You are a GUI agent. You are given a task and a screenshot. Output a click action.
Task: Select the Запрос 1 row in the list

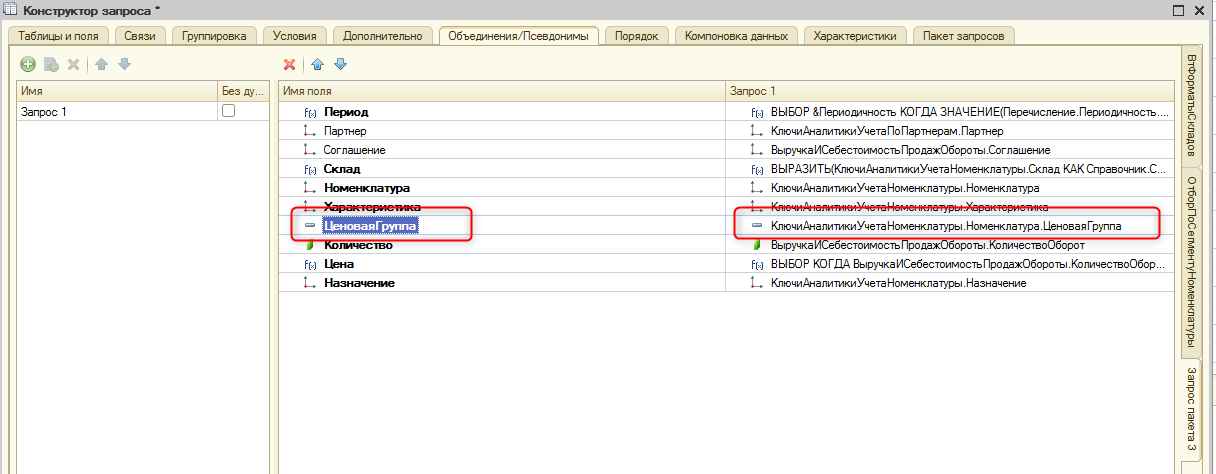tap(44, 112)
